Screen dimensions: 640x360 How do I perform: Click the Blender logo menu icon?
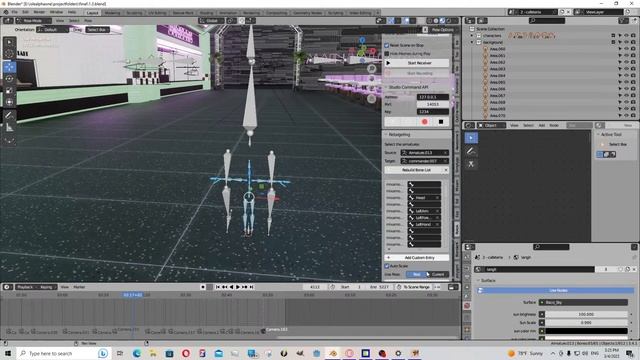[x=5, y=12]
